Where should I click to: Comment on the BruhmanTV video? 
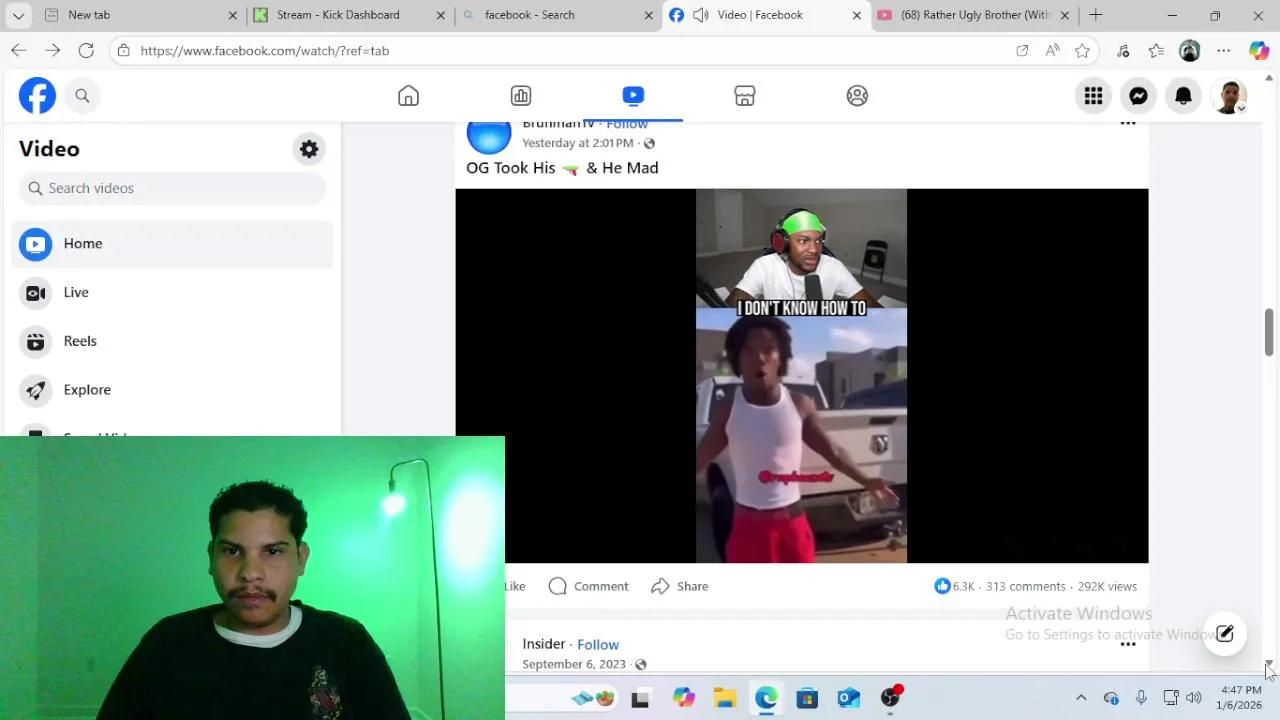[588, 586]
